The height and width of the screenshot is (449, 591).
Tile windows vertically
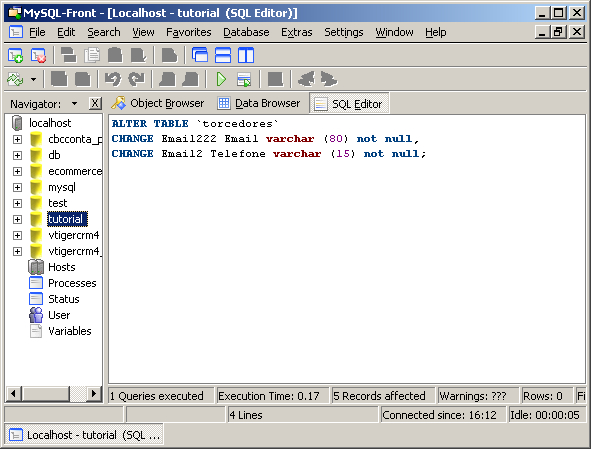pos(246,55)
